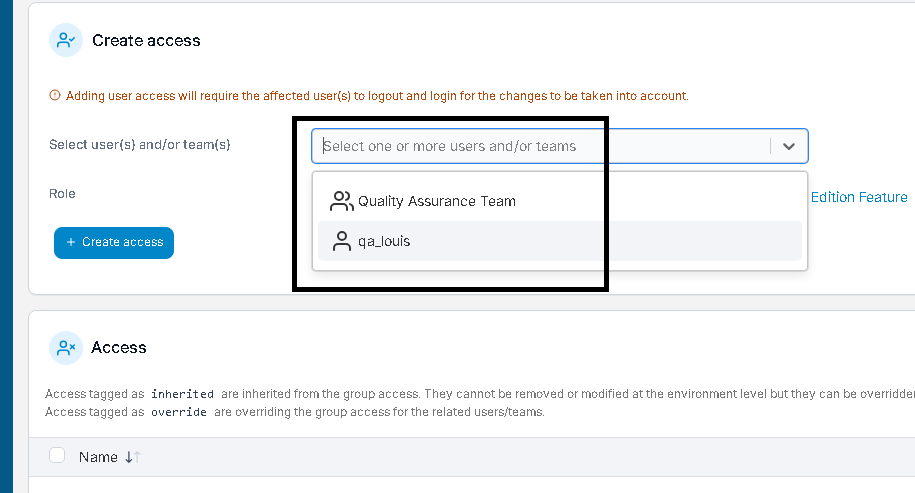This screenshot has height=493, width=915.
Task: Click the user icon next to qa_louis
Action: click(x=341, y=241)
